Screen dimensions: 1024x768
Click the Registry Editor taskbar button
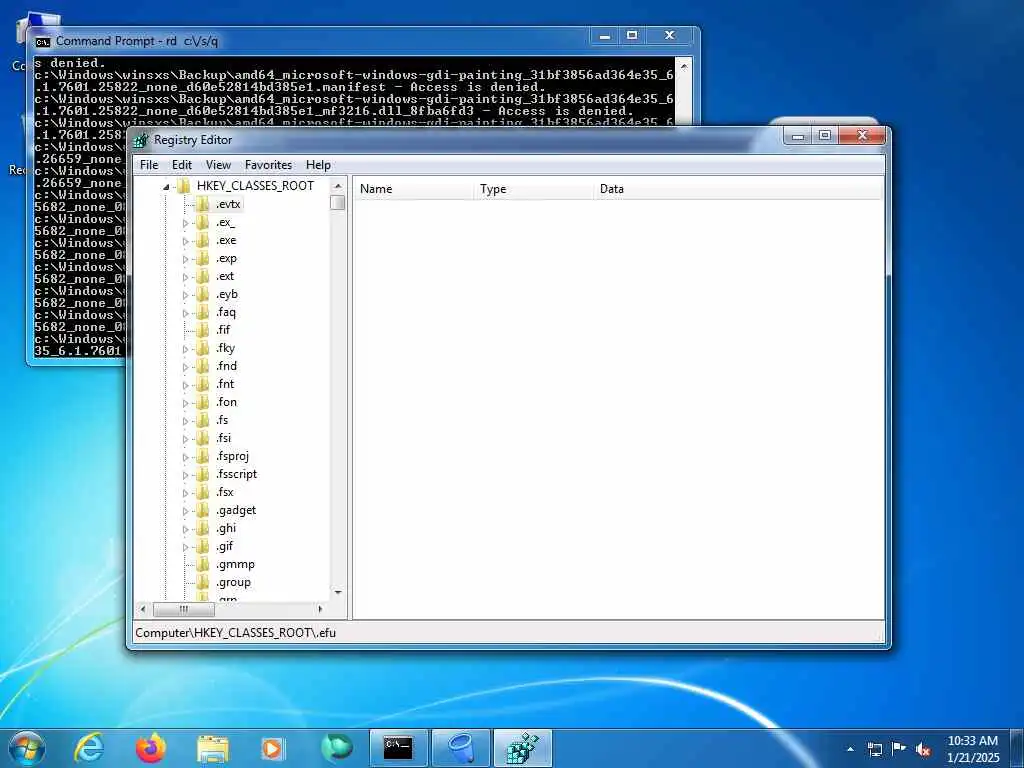522,748
